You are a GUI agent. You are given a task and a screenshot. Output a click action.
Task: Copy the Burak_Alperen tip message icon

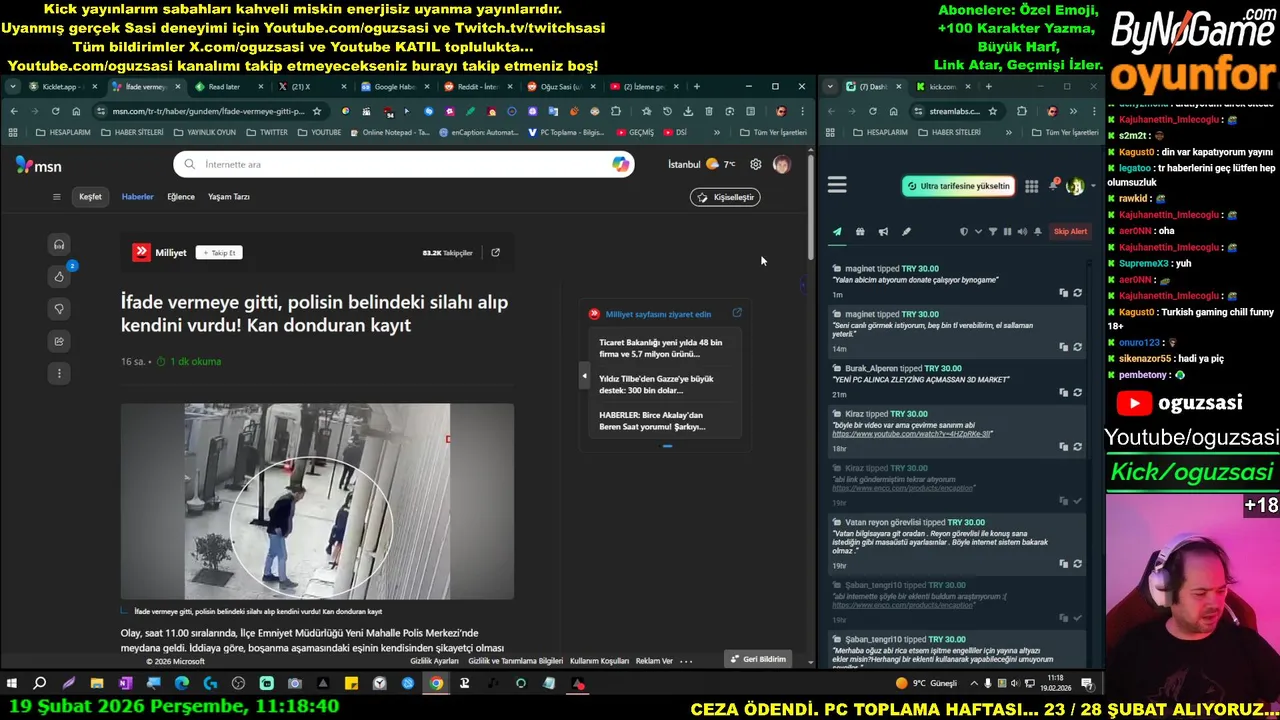[x=1063, y=393]
